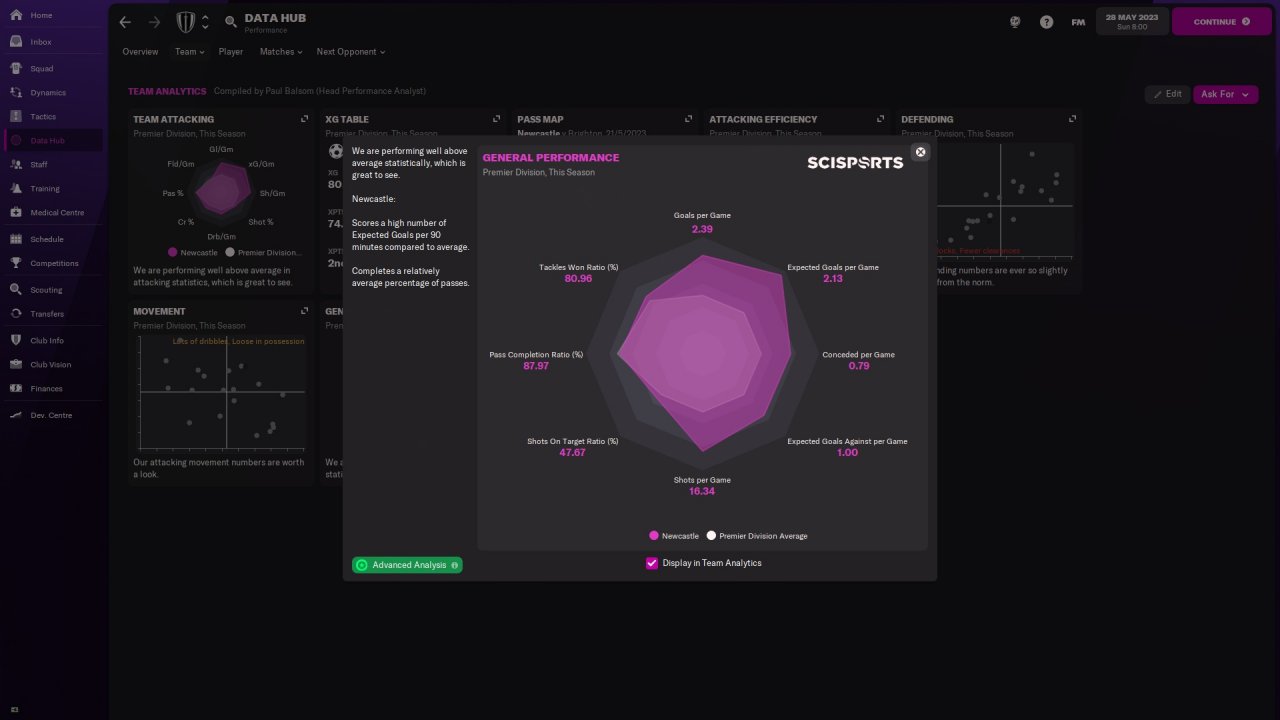Click the Team Analytics heading

point(167,91)
